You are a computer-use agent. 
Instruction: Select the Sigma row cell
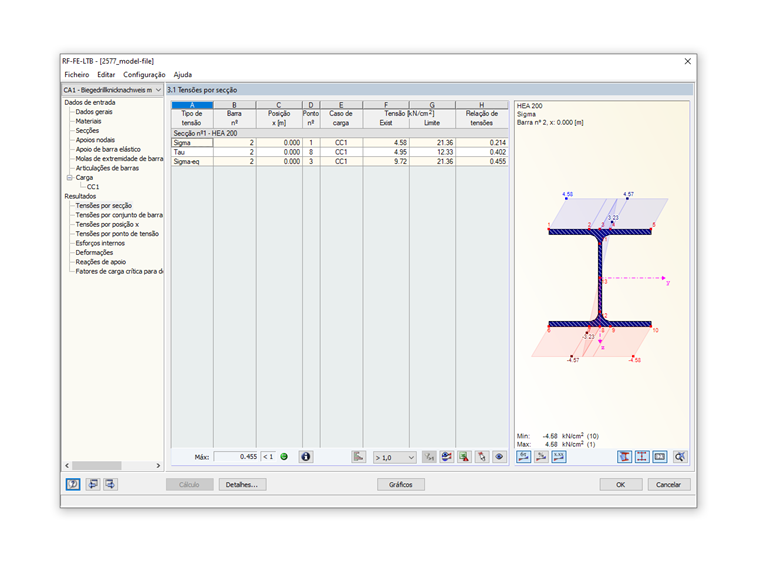pyautogui.click(x=192, y=142)
